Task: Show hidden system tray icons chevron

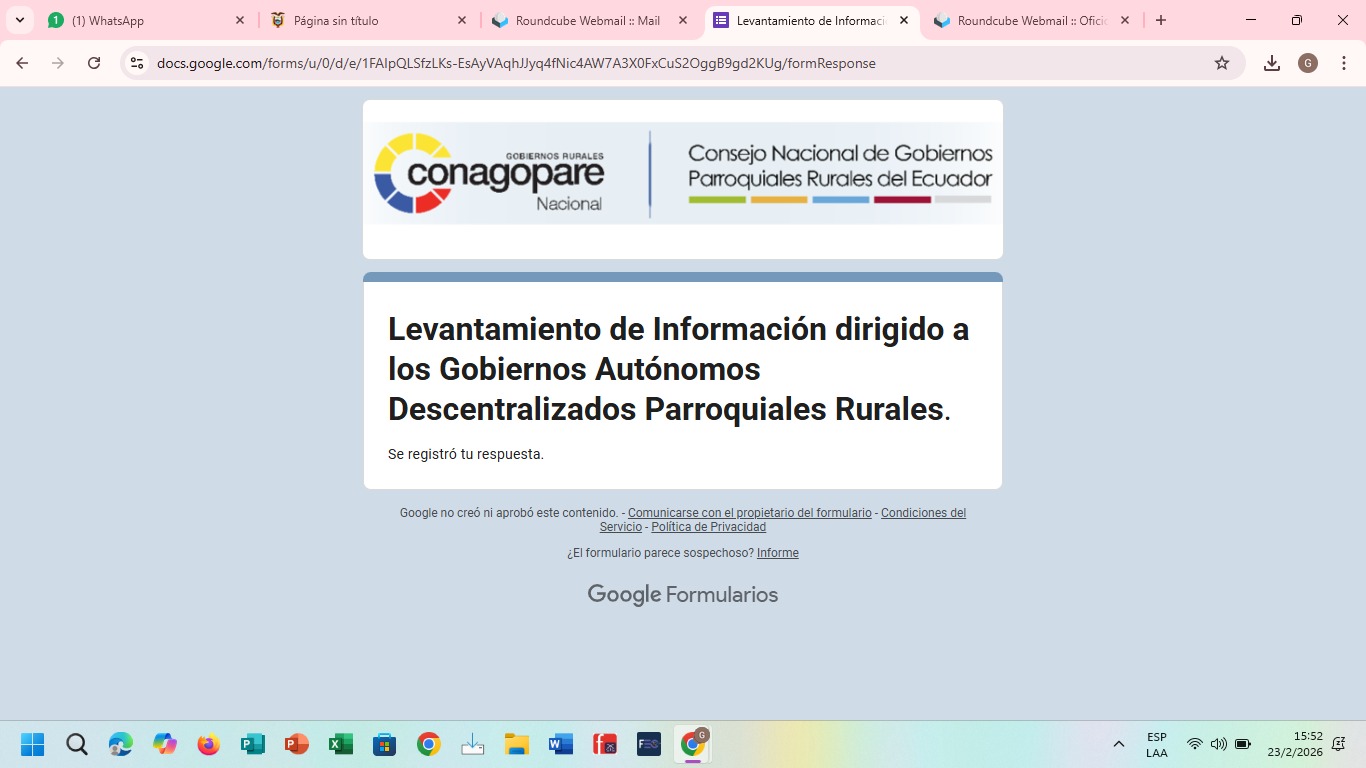Action: (1119, 744)
